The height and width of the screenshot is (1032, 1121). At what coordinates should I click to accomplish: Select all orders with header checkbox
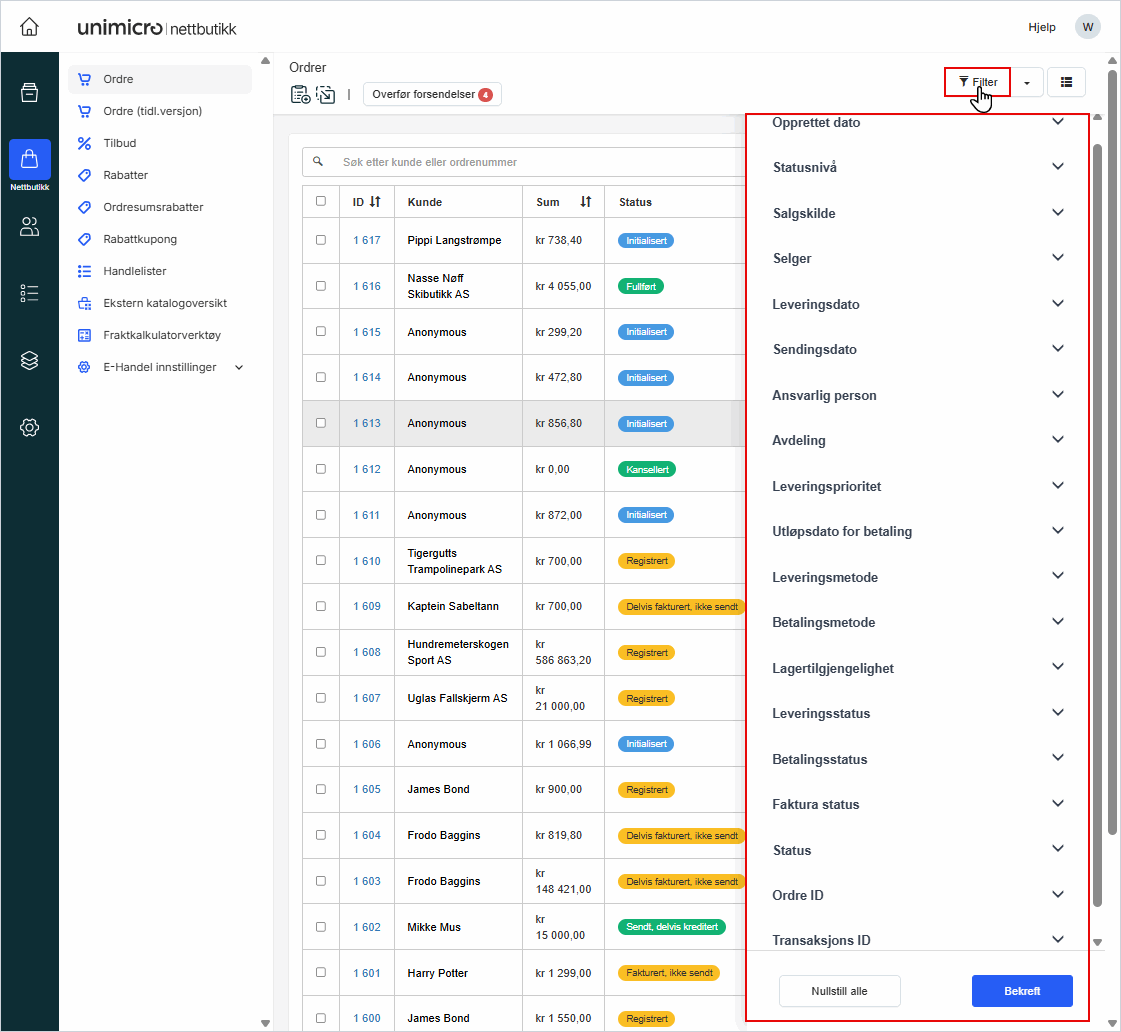coord(321,201)
